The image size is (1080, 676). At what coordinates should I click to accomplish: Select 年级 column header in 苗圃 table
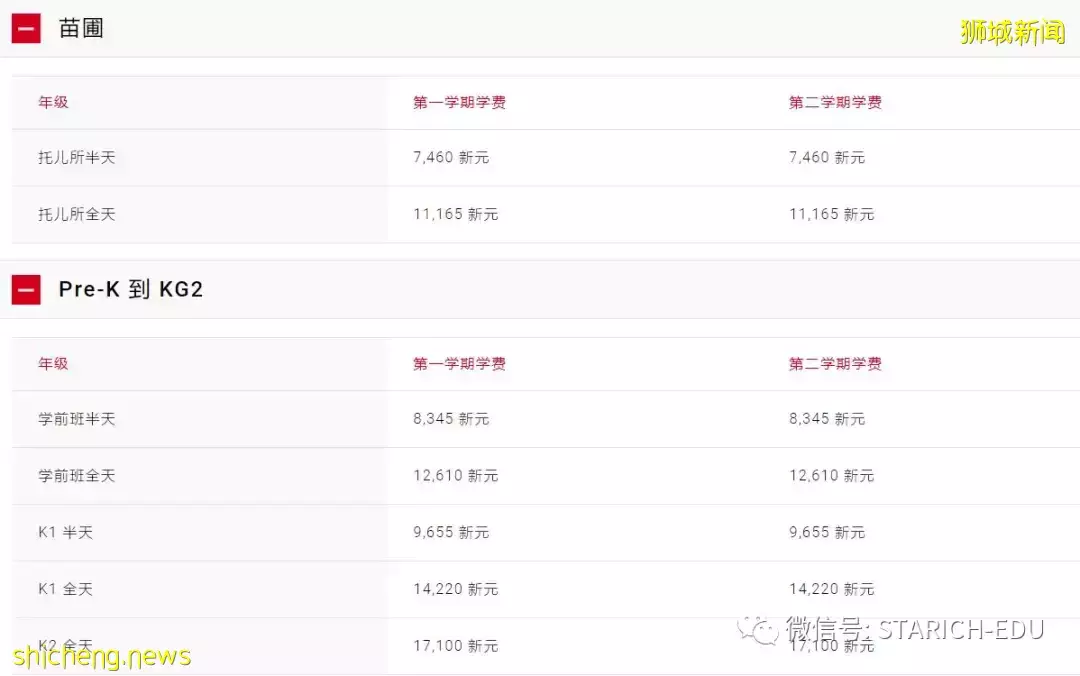(x=53, y=102)
